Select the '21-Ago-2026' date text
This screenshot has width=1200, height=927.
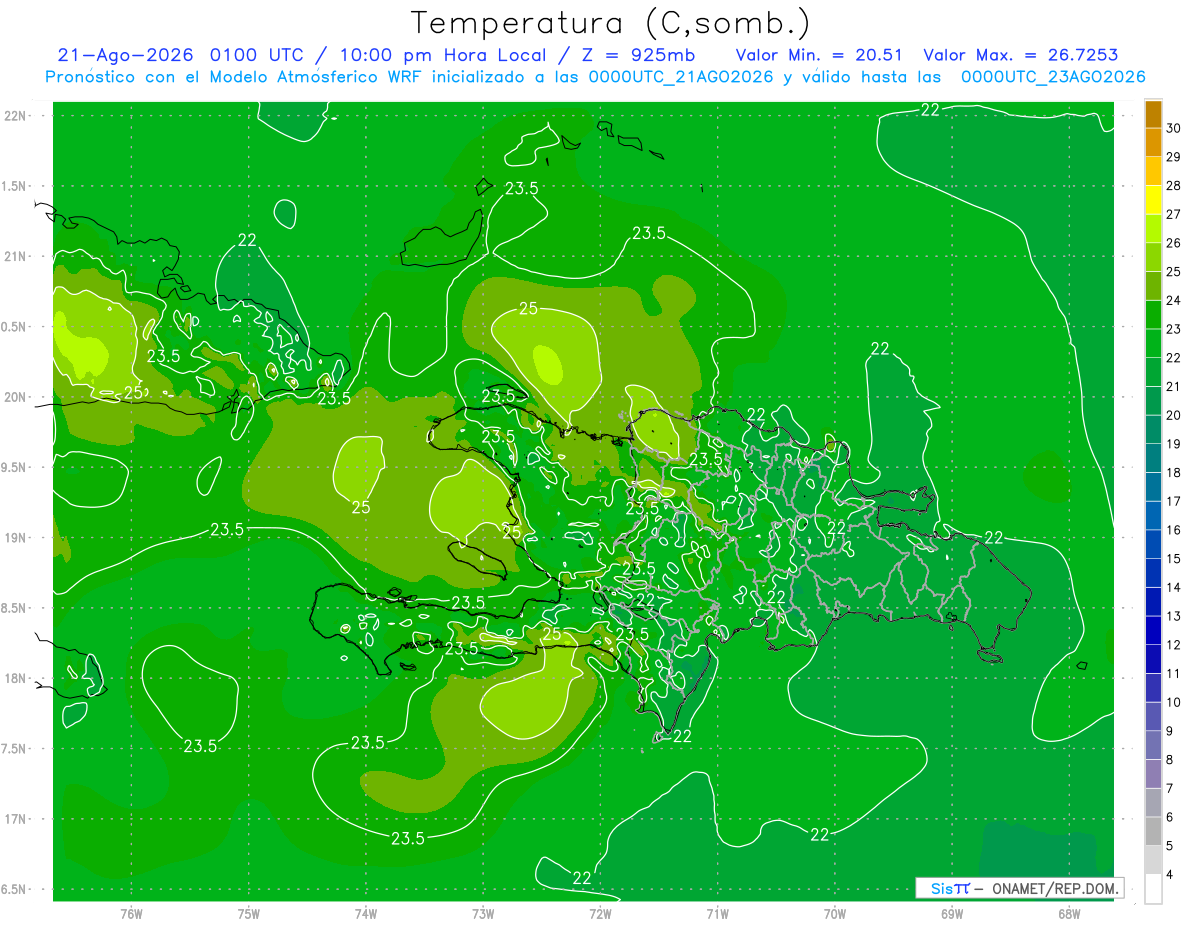(125, 55)
